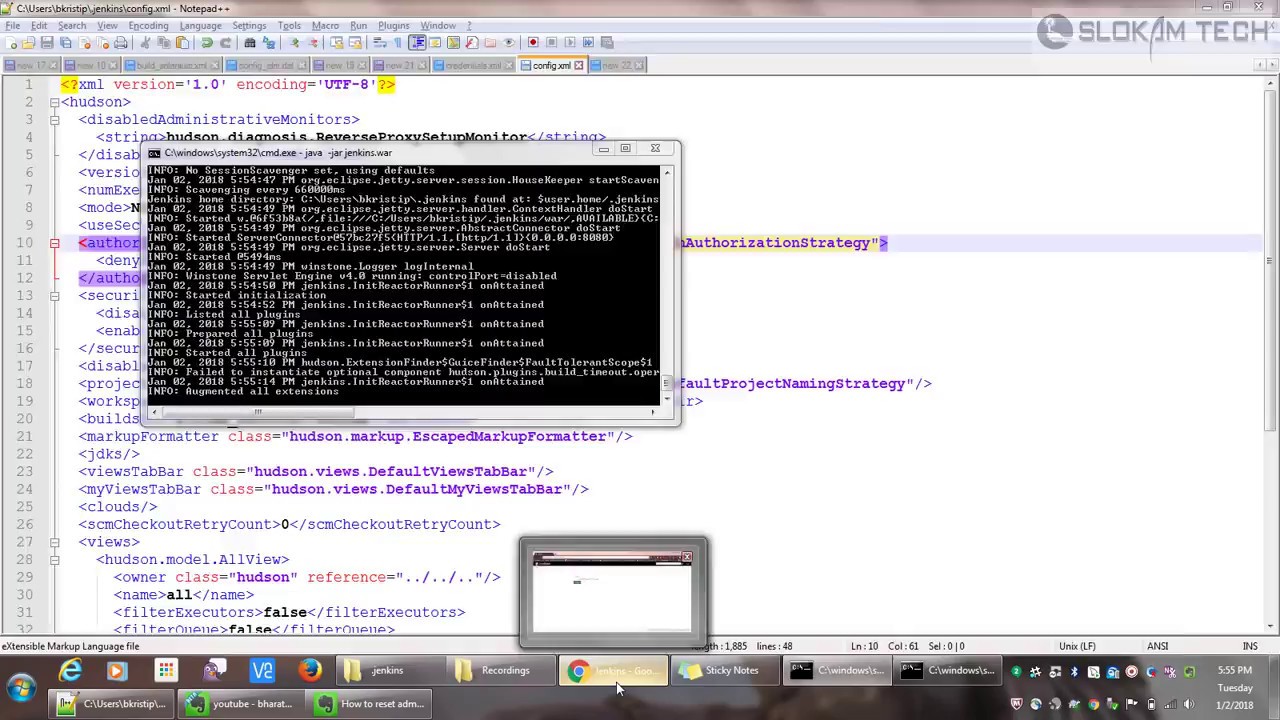Screen dimensions: 1280x720
Task: Toggle synchronized horizontal scrolling icon
Action: tap(356, 43)
